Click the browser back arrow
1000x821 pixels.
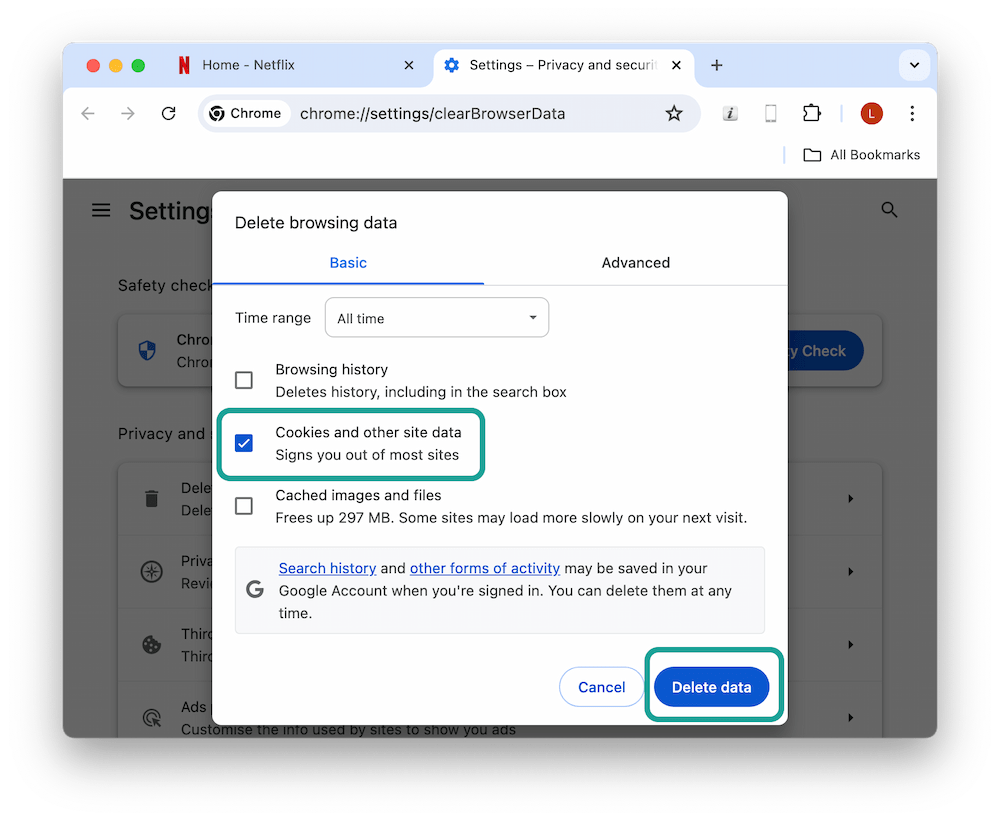[x=88, y=114]
